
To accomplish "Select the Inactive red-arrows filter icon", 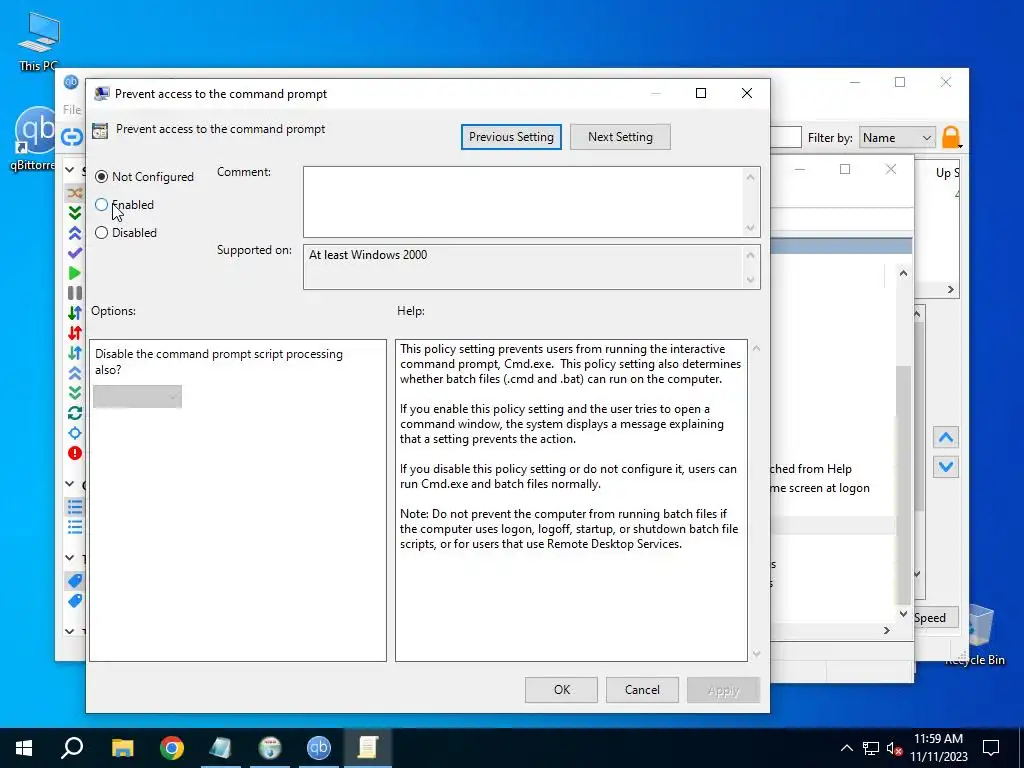I will pyautogui.click(x=75, y=333).
